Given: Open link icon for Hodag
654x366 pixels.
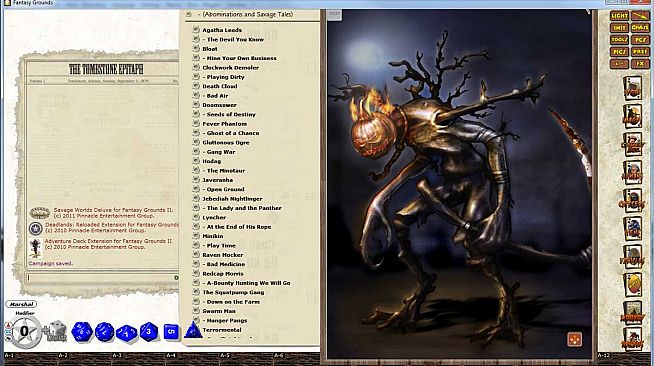Looking at the screenshot, I should [196, 160].
